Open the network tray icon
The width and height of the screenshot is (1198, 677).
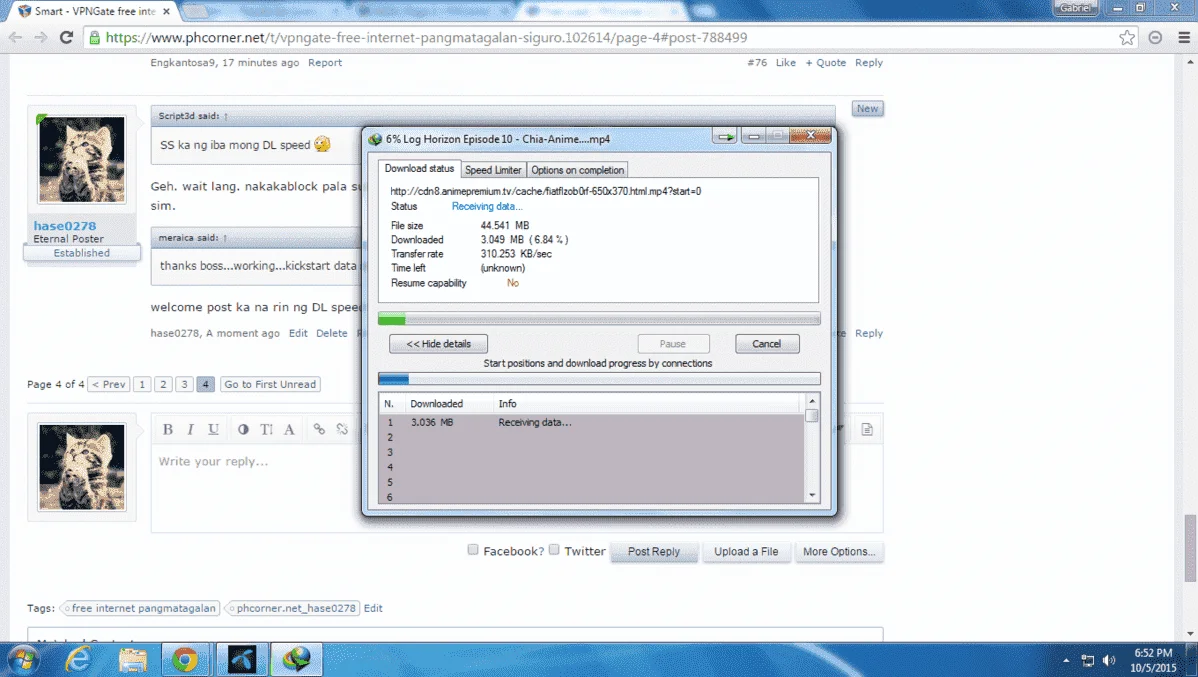[1087, 660]
